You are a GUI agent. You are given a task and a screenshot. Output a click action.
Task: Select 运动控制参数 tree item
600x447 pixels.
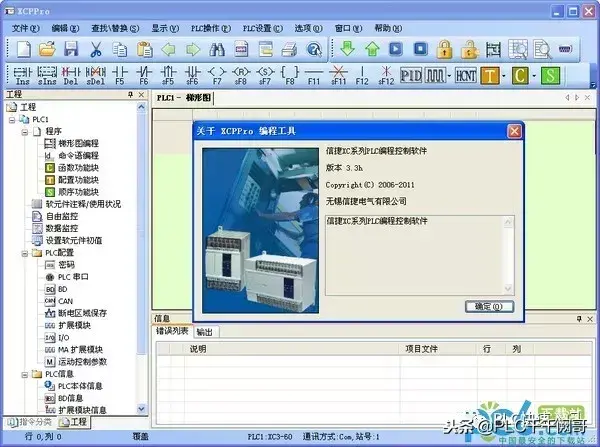point(82,362)
